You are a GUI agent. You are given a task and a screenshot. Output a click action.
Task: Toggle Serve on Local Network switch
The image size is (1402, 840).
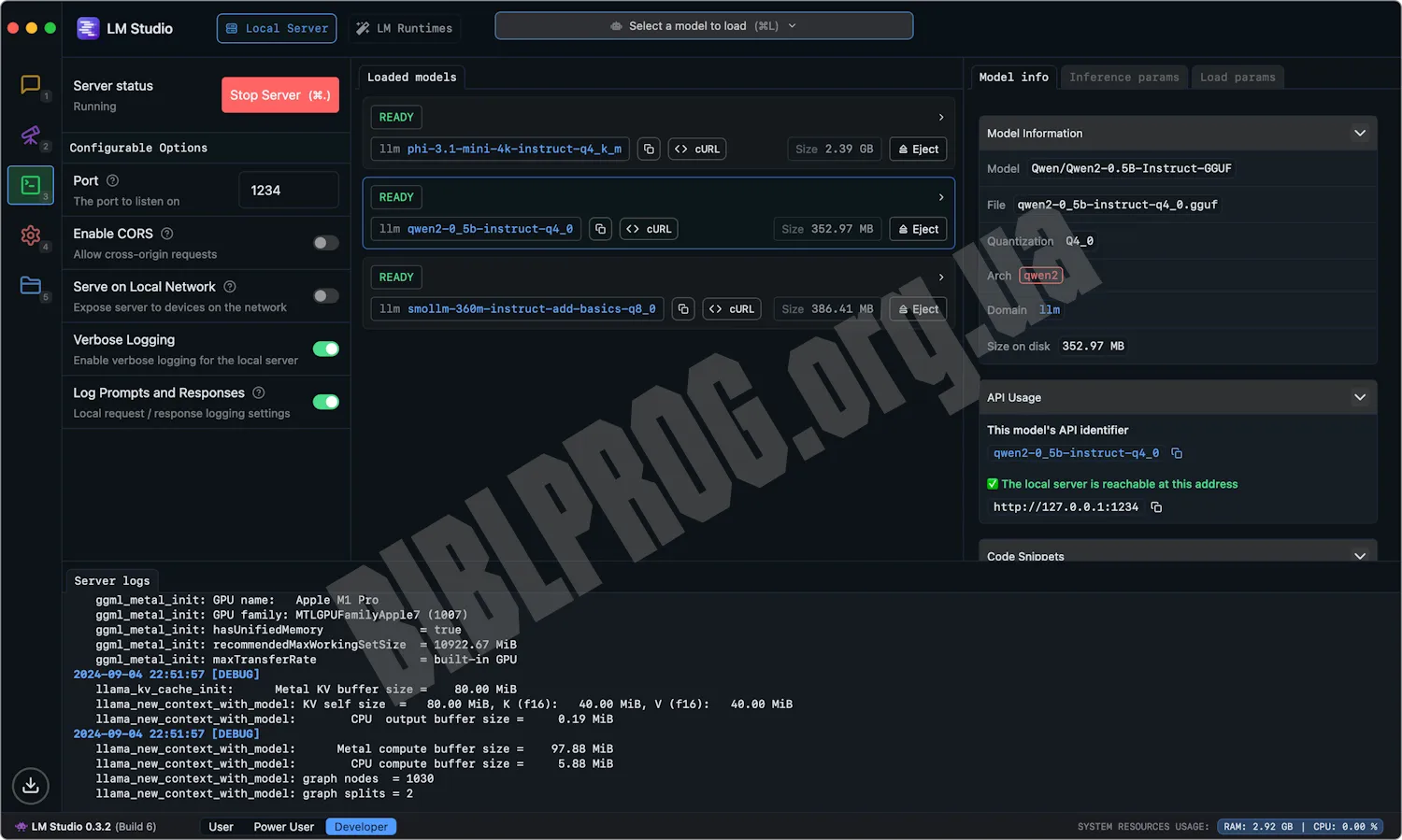coord(326,296)
